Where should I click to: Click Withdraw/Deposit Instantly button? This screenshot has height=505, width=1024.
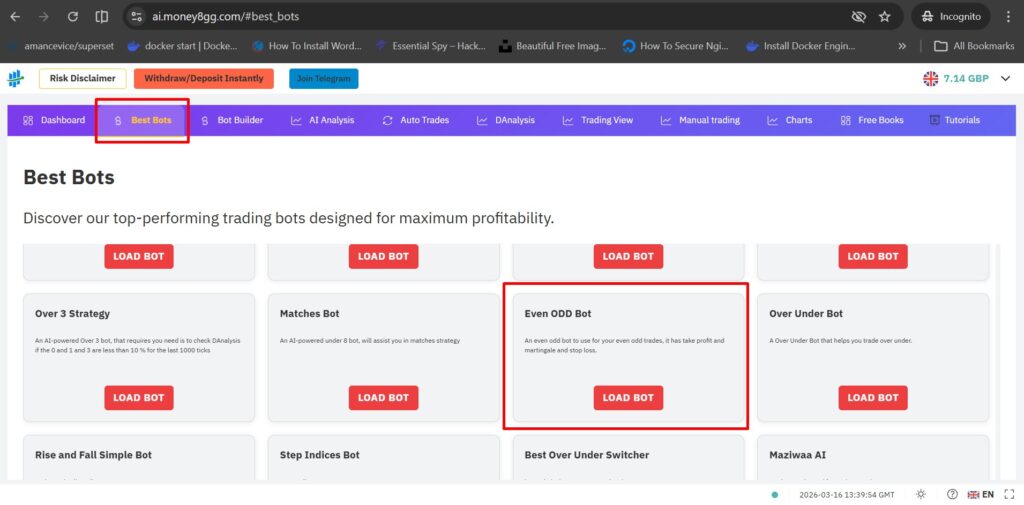click(x=204, y=78)
